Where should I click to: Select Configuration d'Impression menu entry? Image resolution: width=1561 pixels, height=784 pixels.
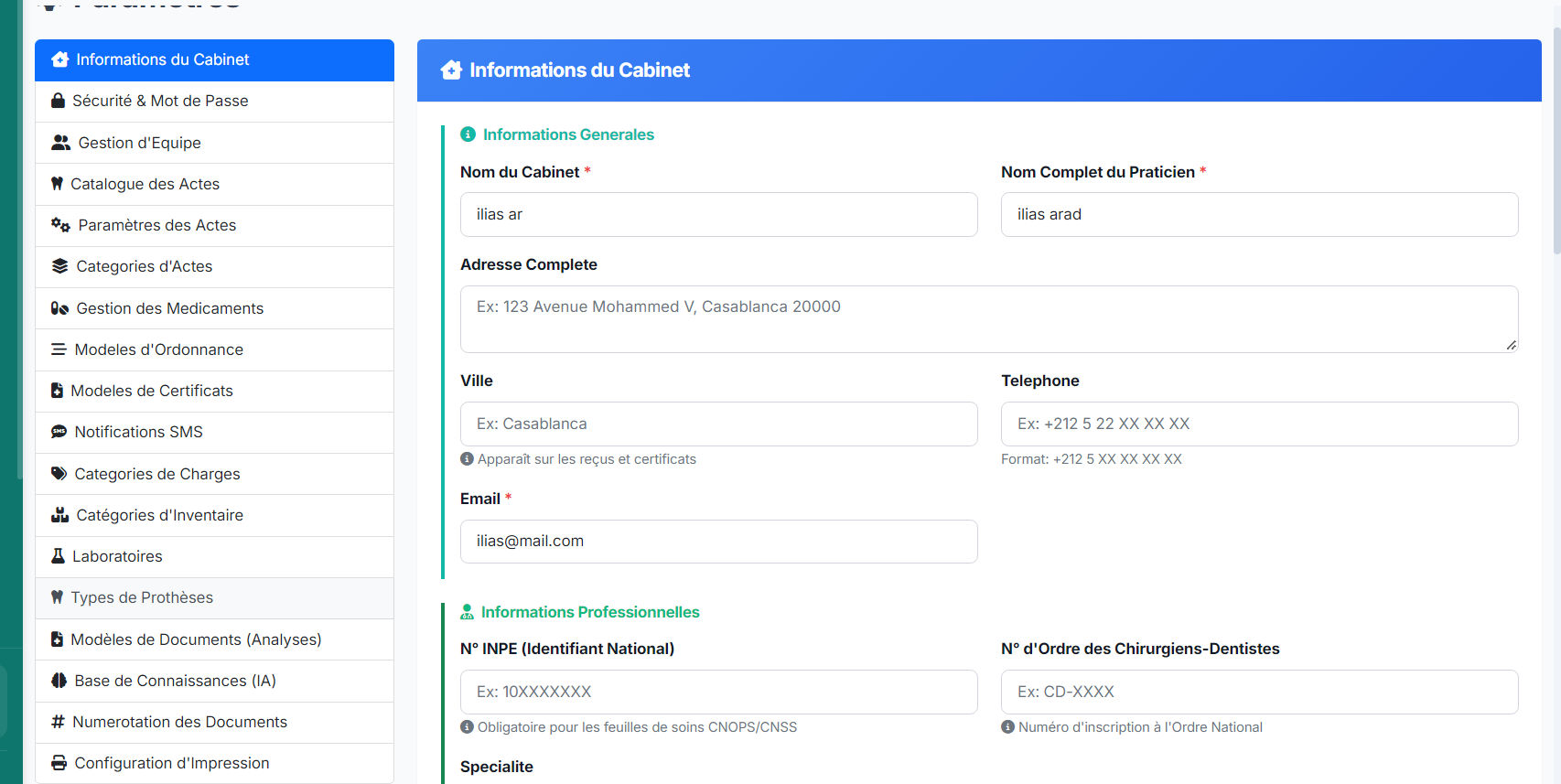pyautogui.click(x=214, y=763)
